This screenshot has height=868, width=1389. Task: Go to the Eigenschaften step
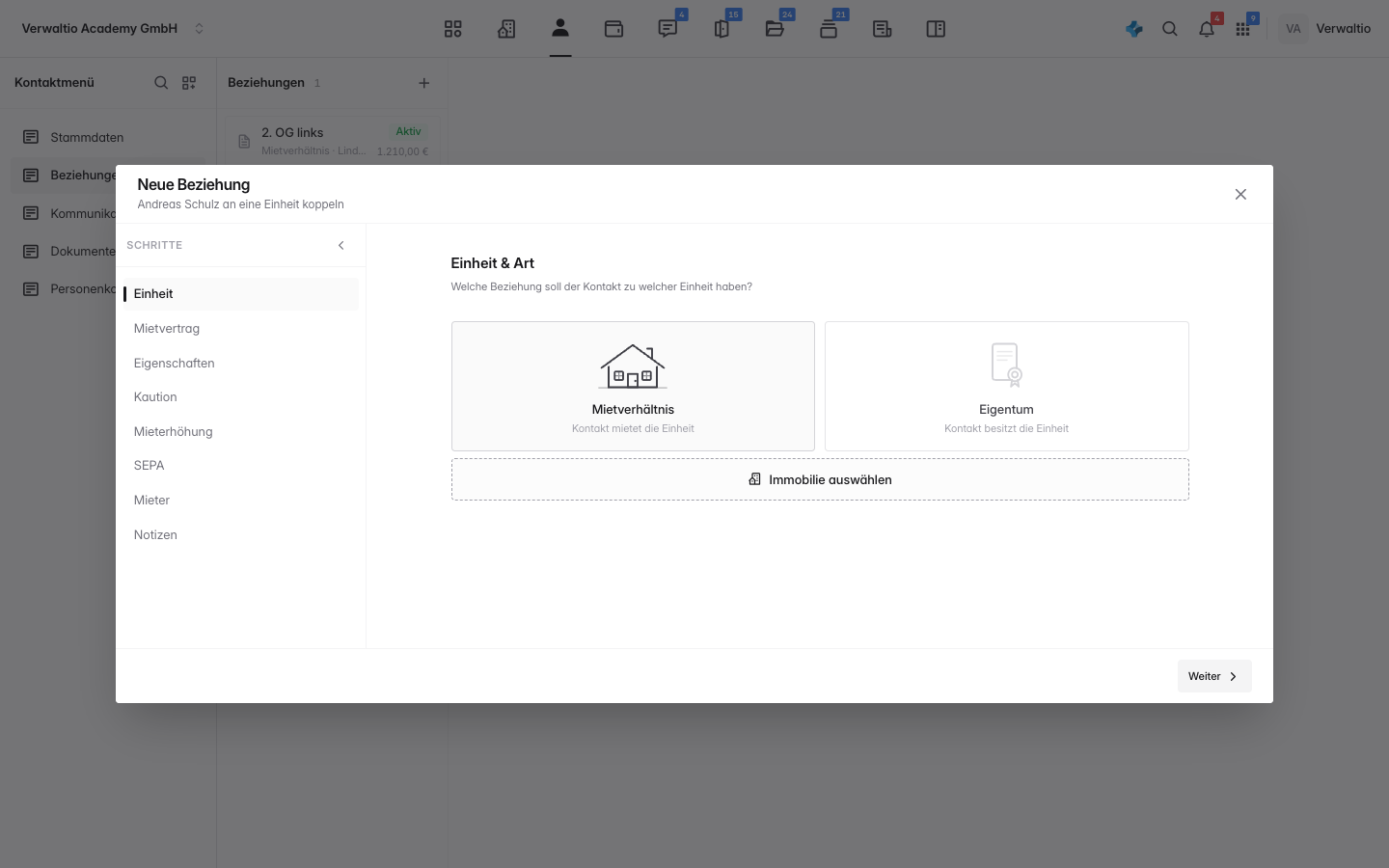(241, 364)
